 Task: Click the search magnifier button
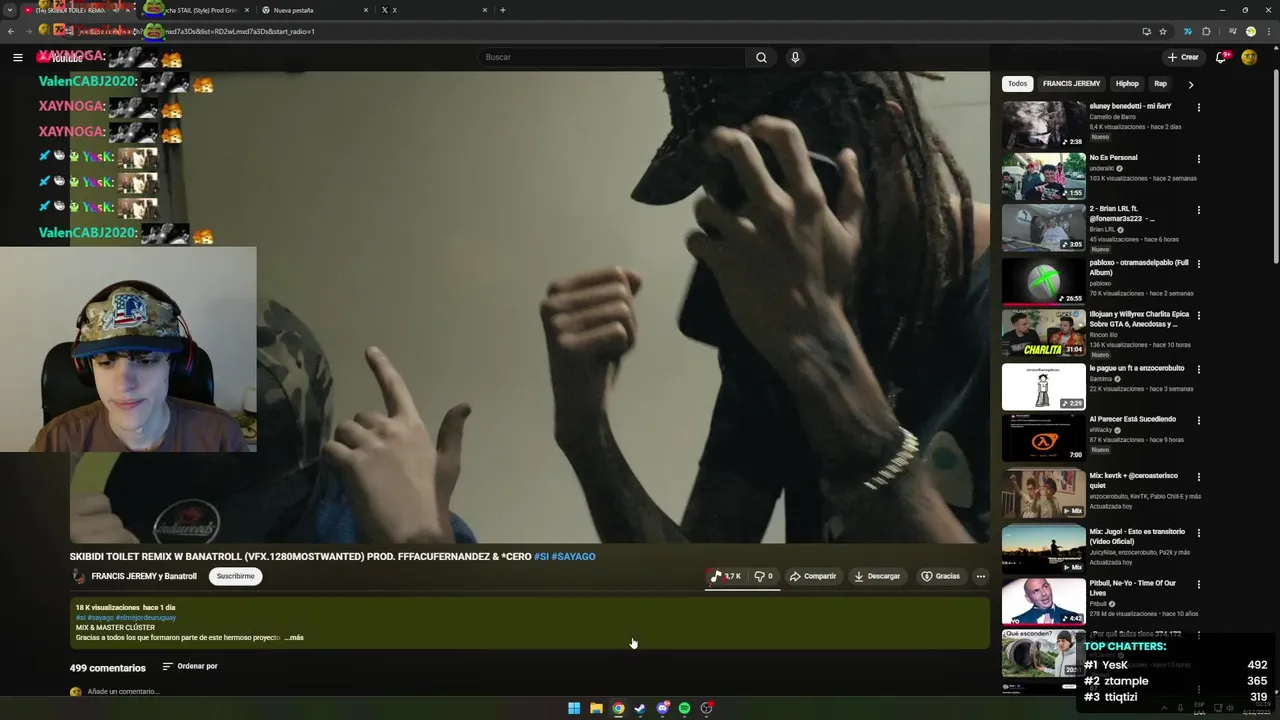761,57
